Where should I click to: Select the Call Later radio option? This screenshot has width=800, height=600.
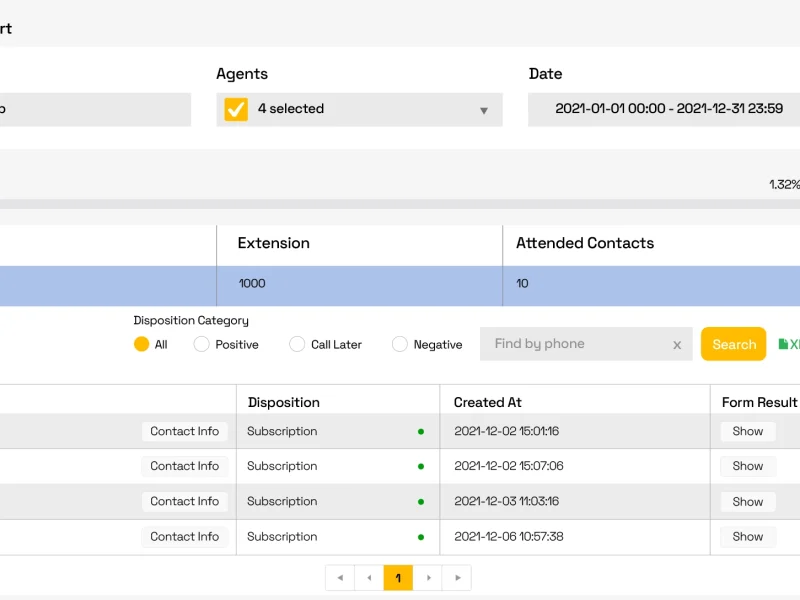coord(297,344)
